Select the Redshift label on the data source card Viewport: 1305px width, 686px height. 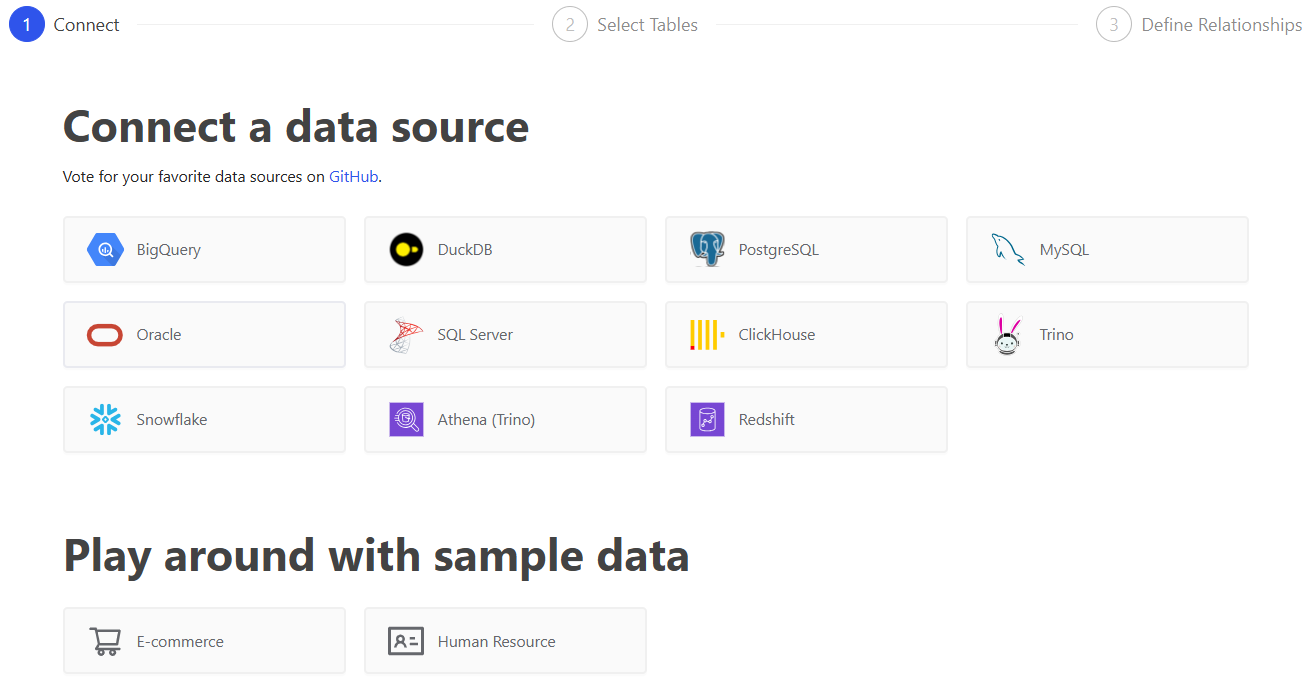coord(767,420)
